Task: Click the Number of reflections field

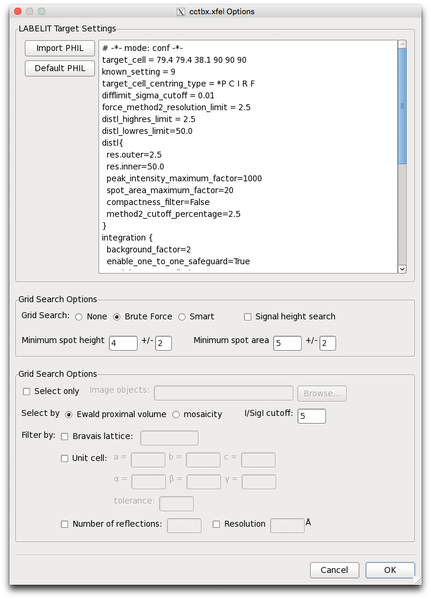Action: coord(184,525)
